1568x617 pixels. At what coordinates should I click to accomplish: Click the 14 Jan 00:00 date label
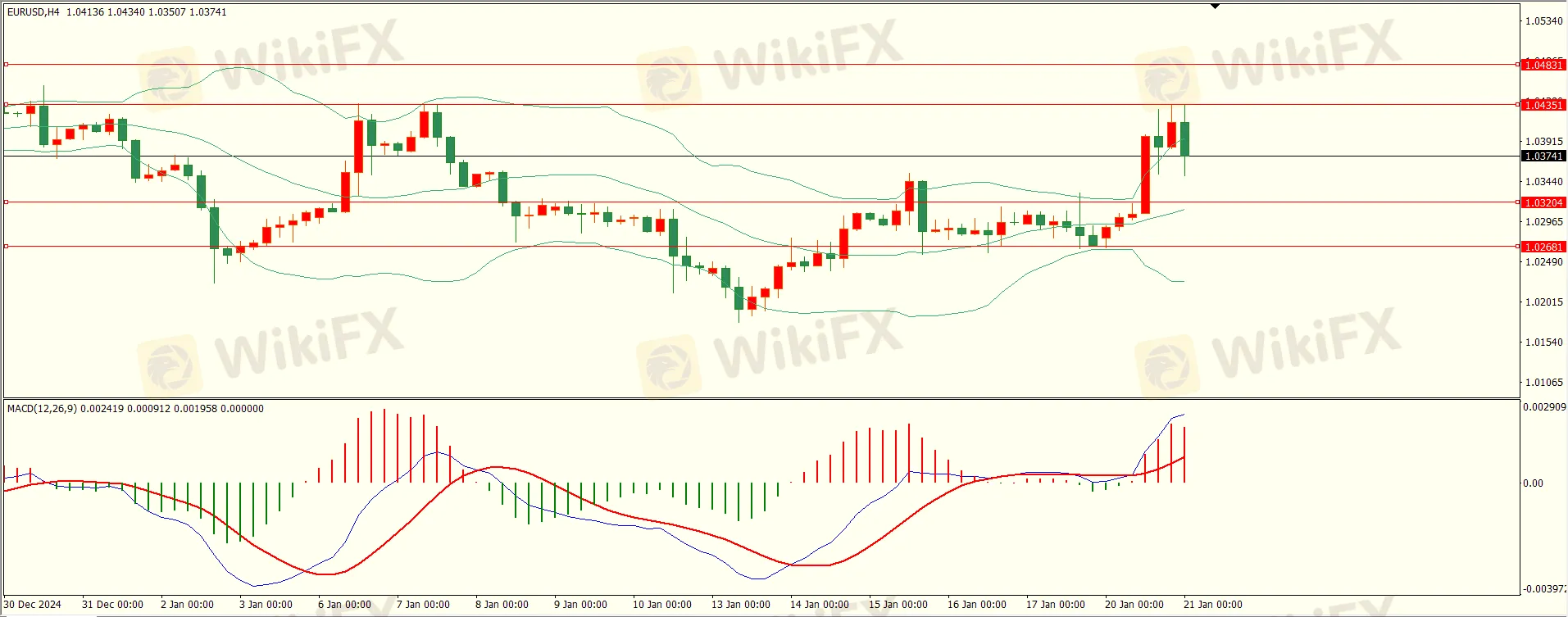point(820,605)
